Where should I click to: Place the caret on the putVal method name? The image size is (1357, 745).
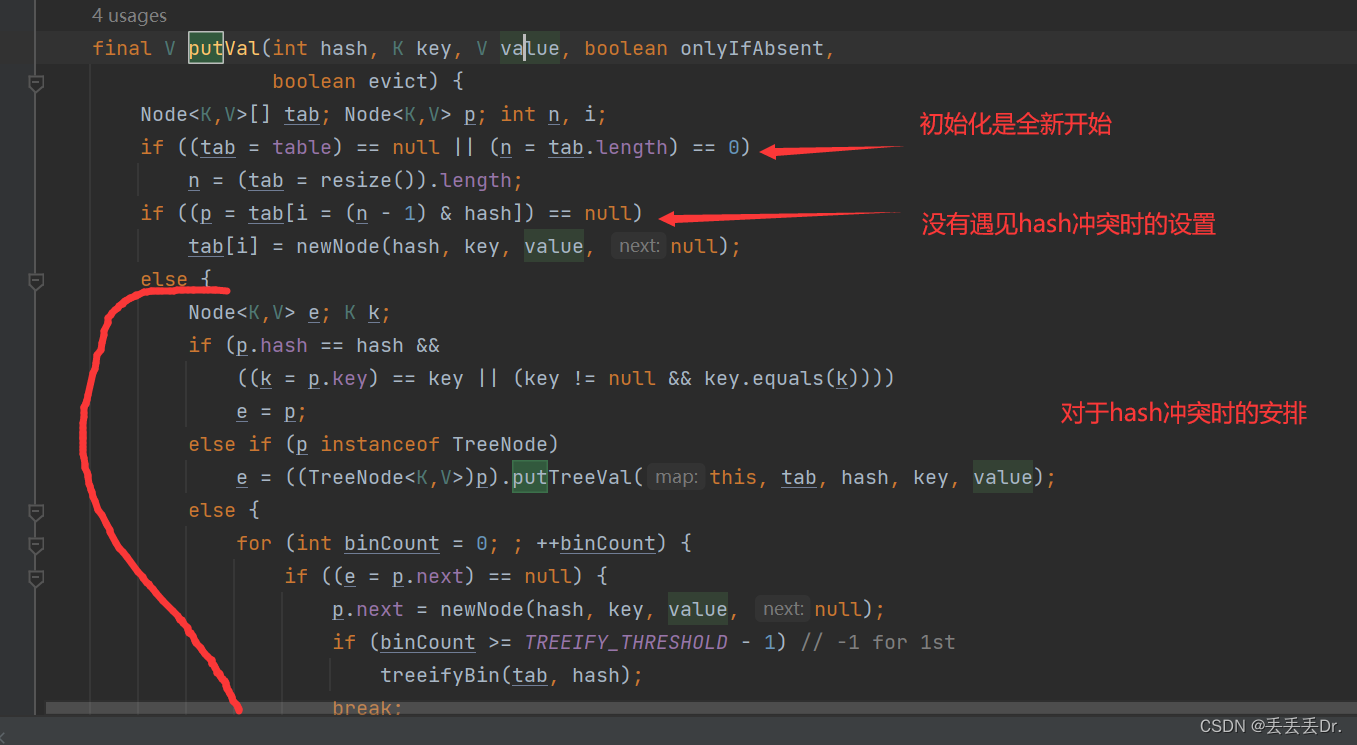224,48
